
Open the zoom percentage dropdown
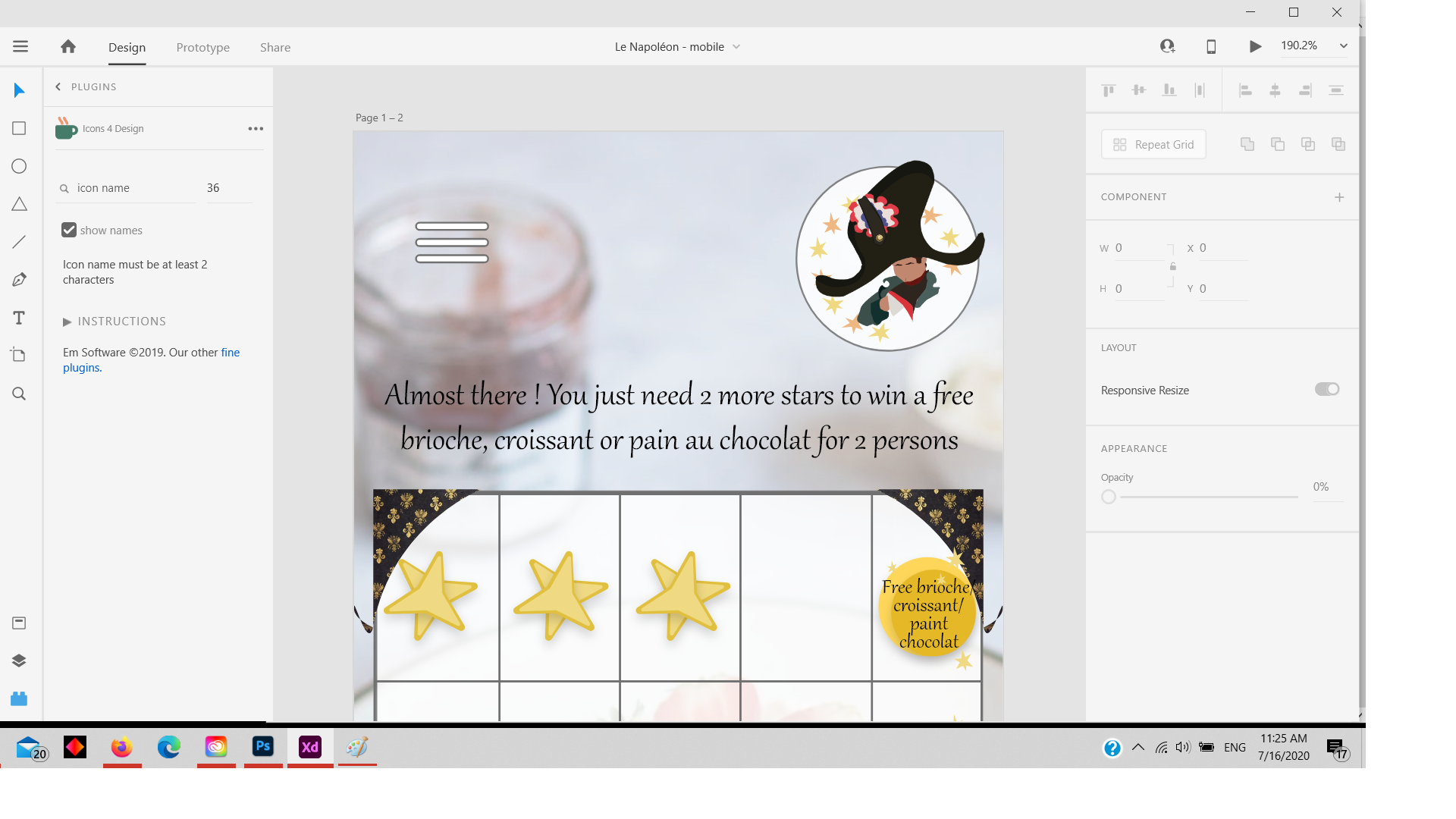point(1343,46)
